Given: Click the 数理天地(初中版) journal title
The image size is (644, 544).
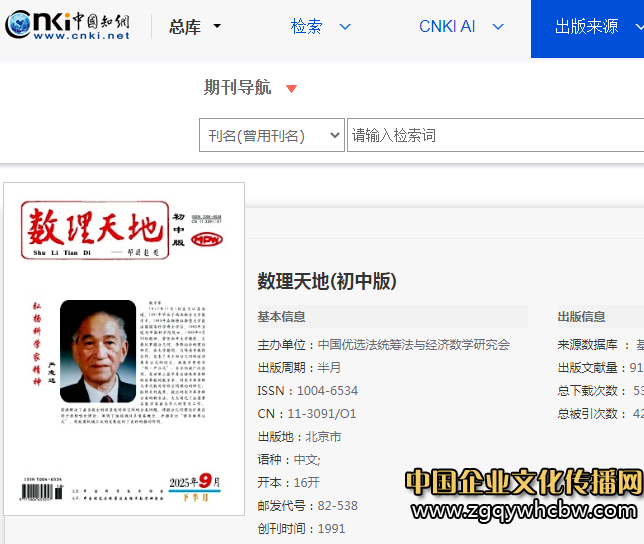Looking at the screenshot, I should coord(327,281).
